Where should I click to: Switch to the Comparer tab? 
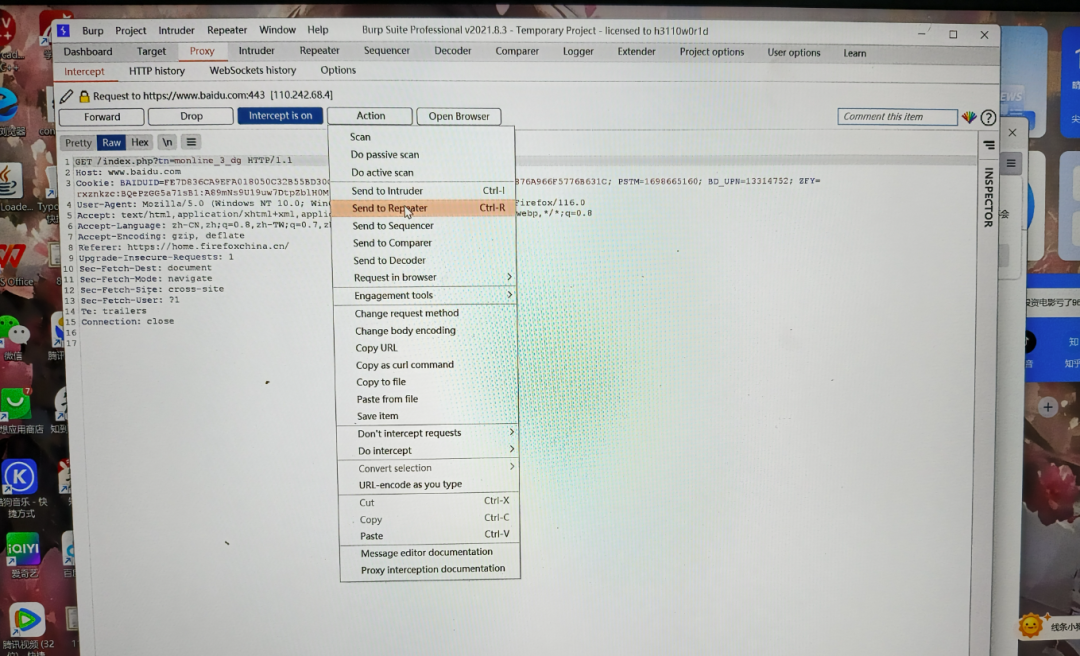(517, 52)
